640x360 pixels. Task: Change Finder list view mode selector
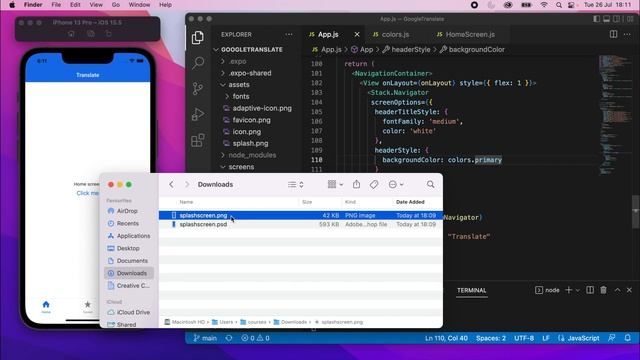click(x=296, y=184)
